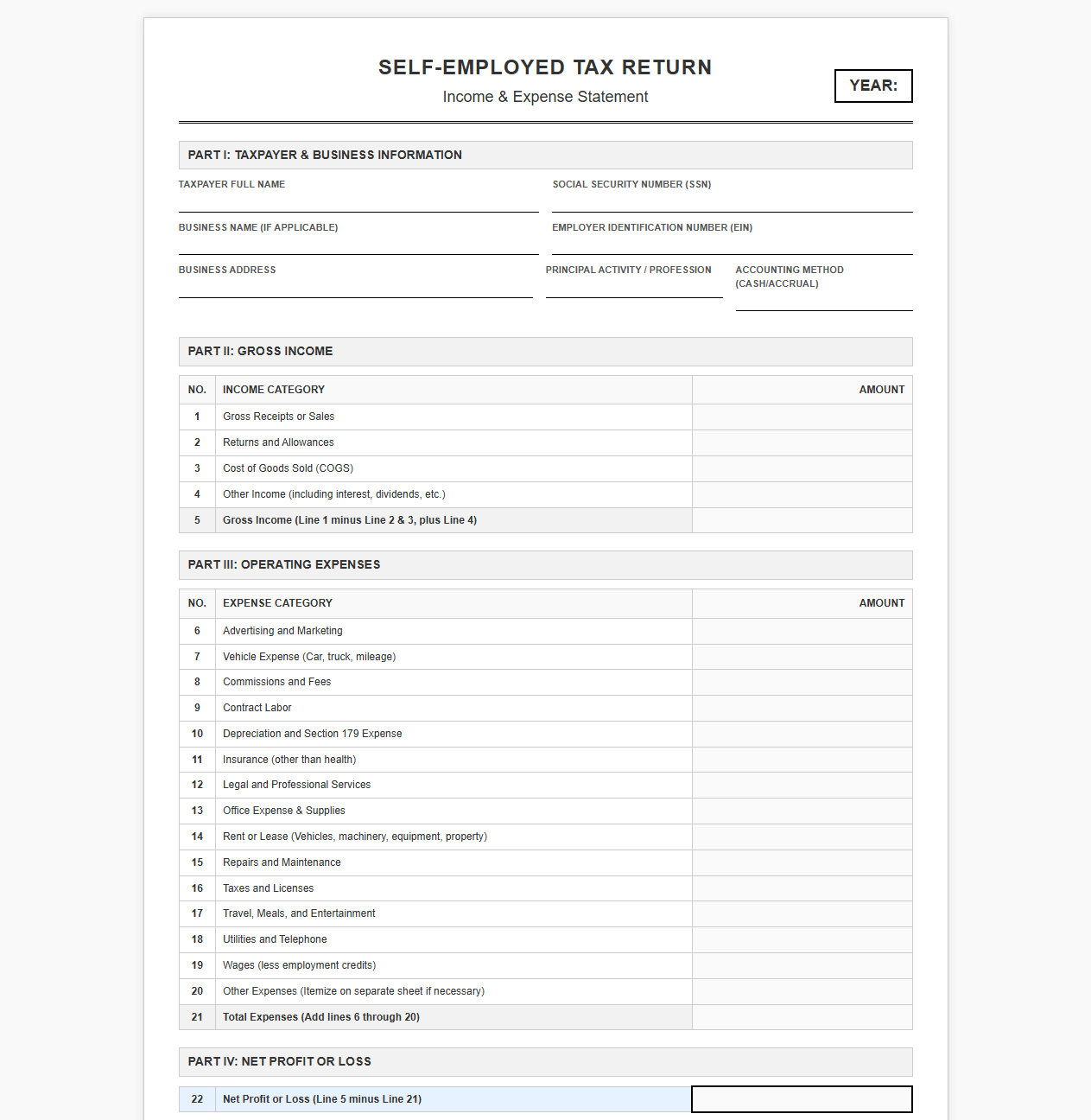Click the Gross Income table AMOUNT header

(882, 390)
